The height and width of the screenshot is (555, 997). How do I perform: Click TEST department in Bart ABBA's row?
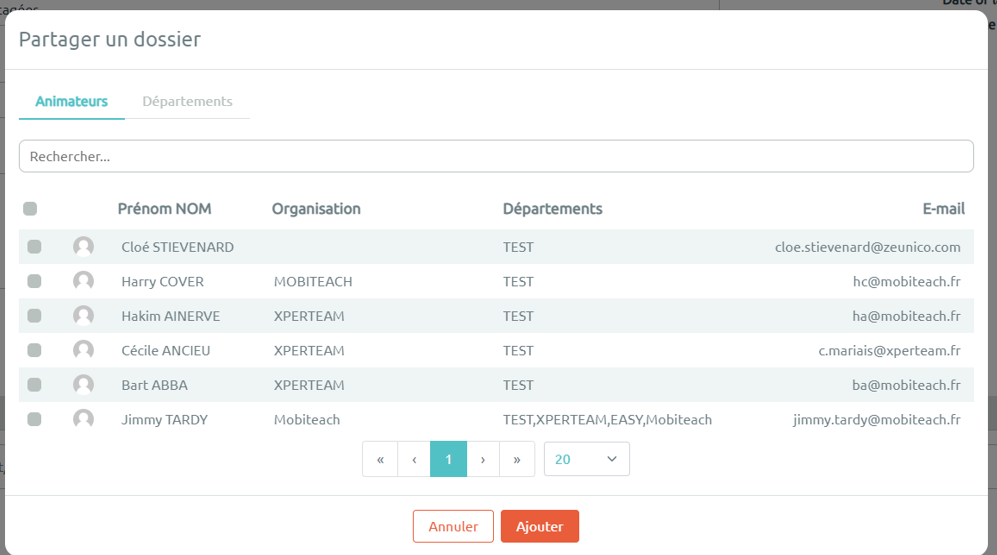pos(518,385)
